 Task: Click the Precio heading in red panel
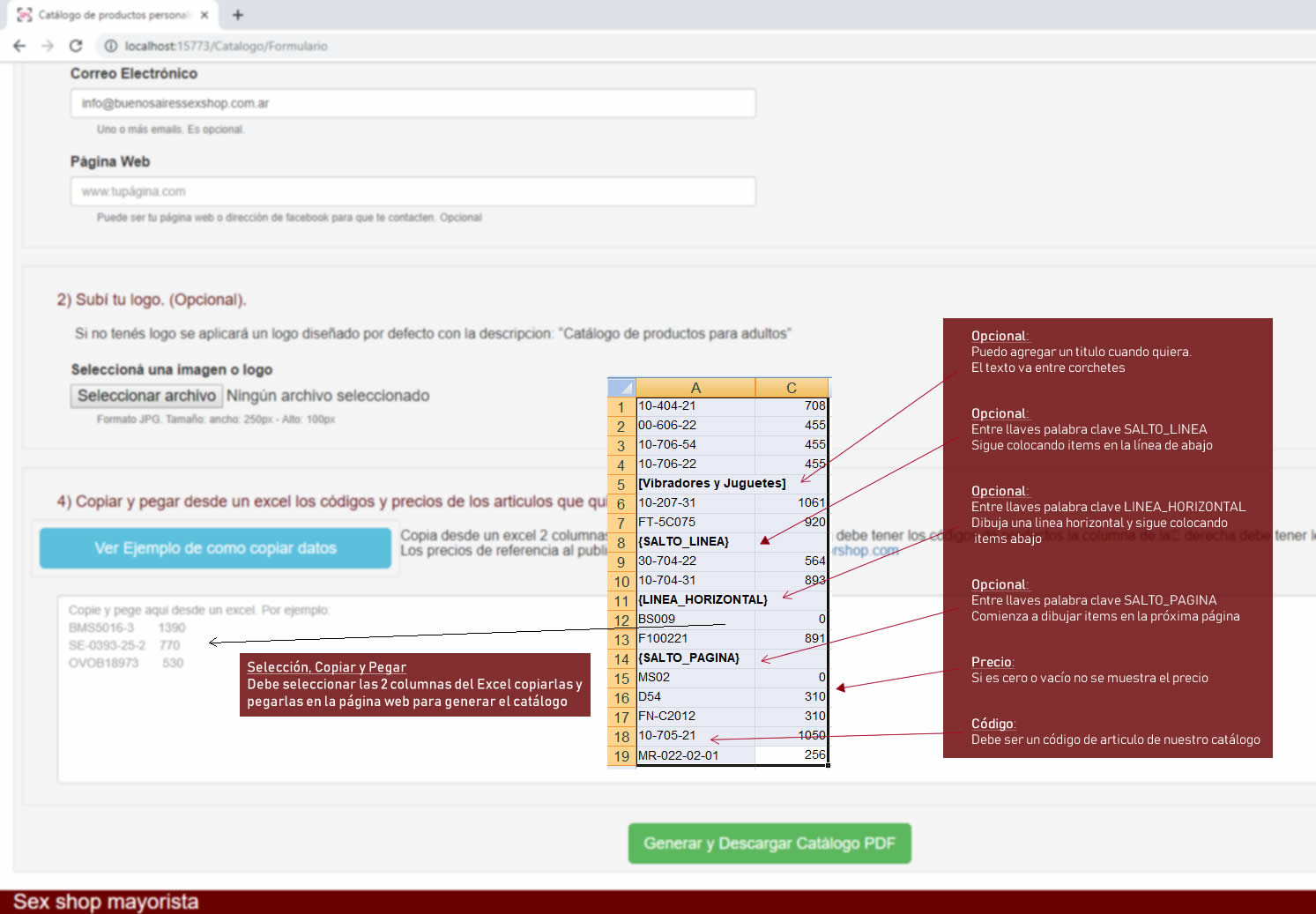point(993,662)
